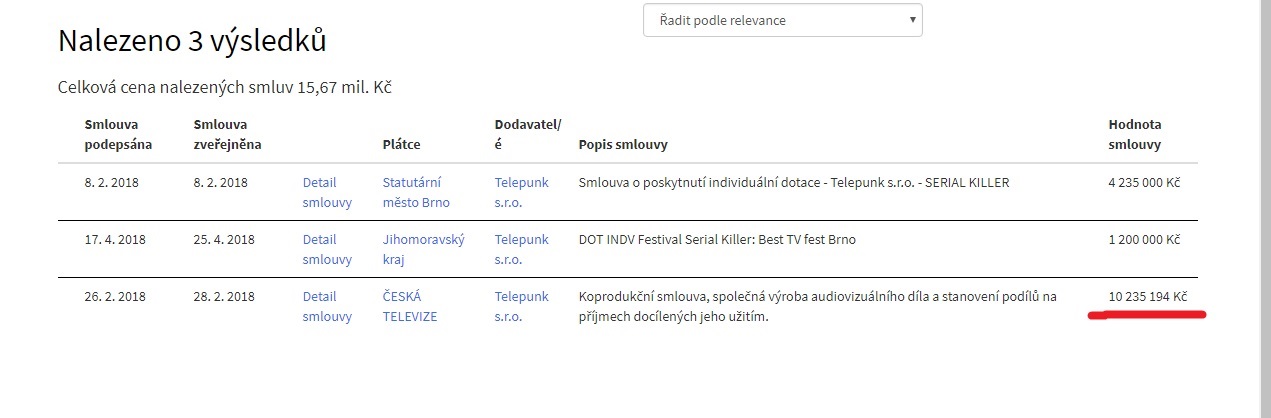Open Detail smlouvy for ČESKÁ TELEVIZE contract

click(327, 307)
